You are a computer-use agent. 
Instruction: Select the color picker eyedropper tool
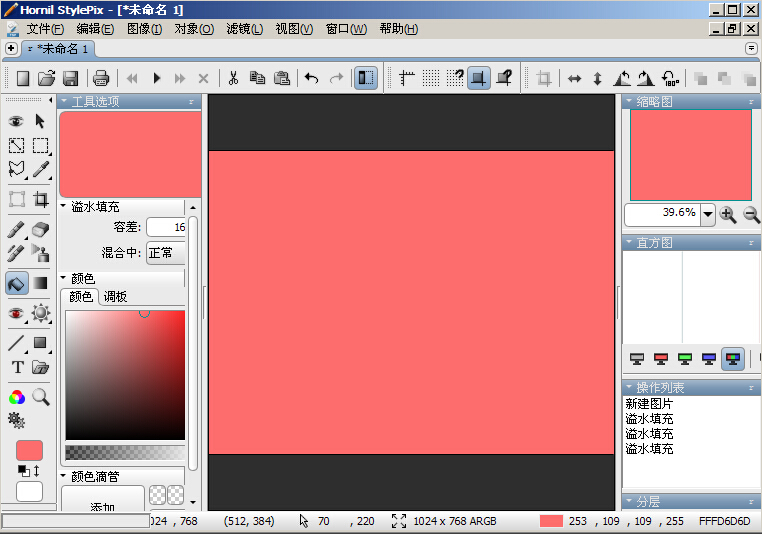click(41, 169)
